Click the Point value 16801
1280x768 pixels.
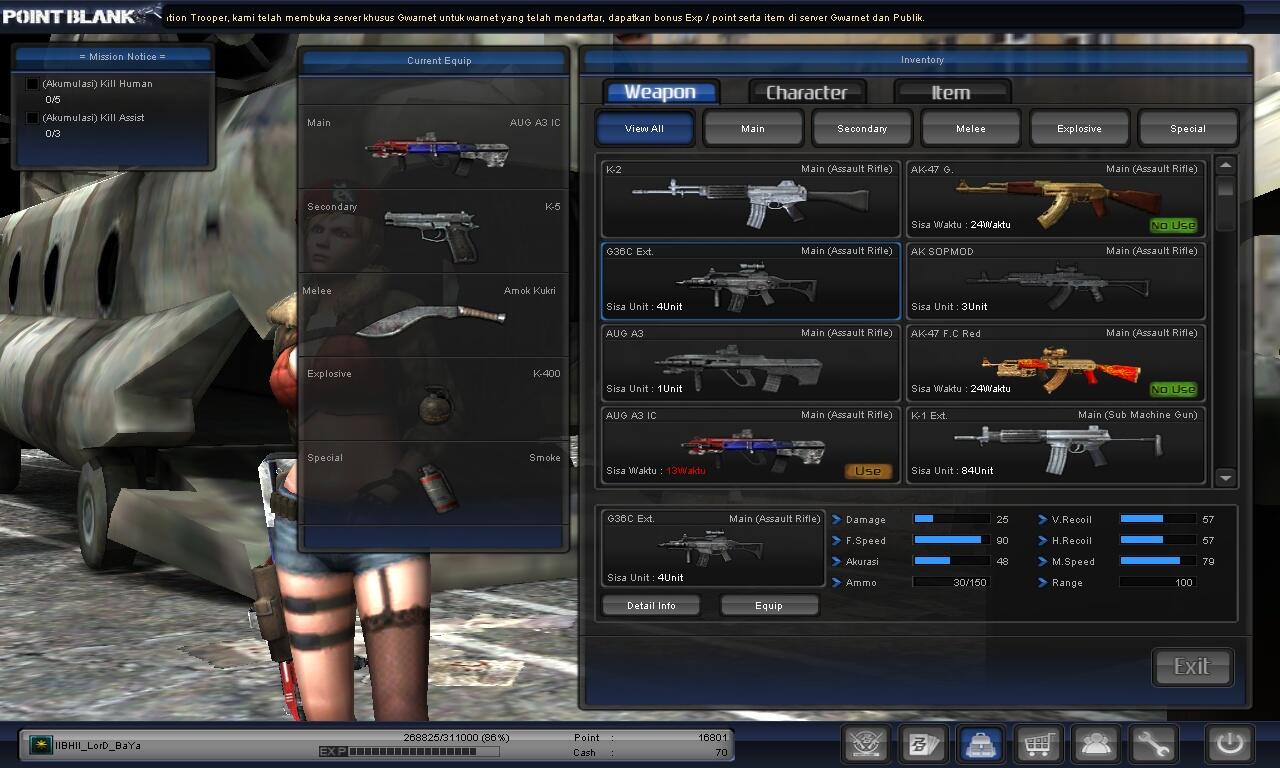(713, 737)
